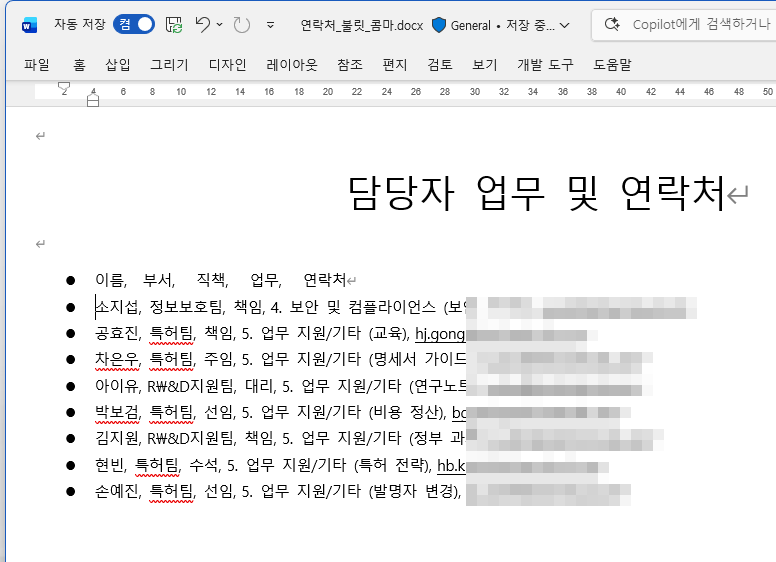This screenshot has height=562, width=776.
Task: Switch to the 그리기 tab
Action: click(169, 65)
